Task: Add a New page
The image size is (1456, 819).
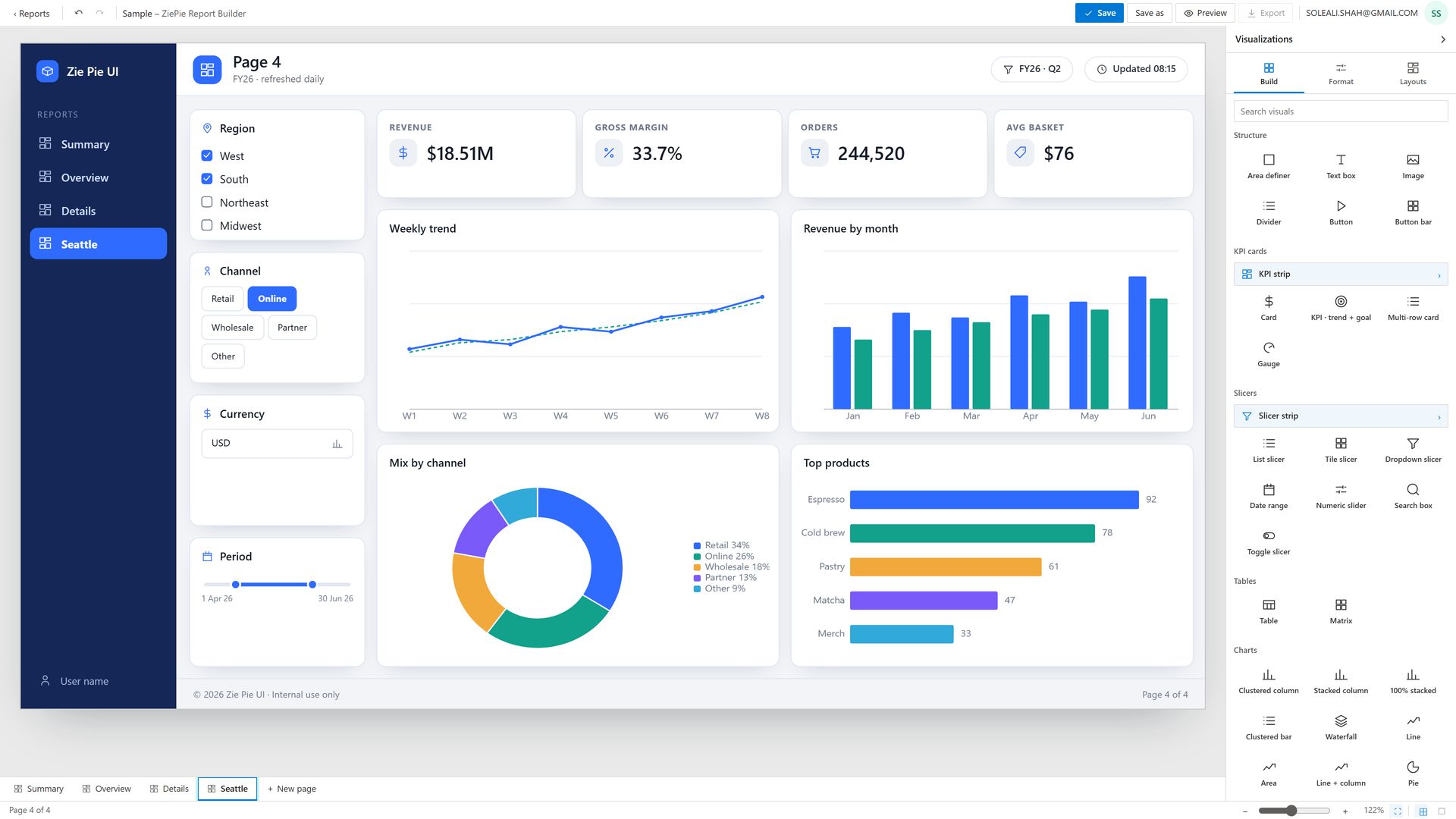Action: (x=291, y=789)
